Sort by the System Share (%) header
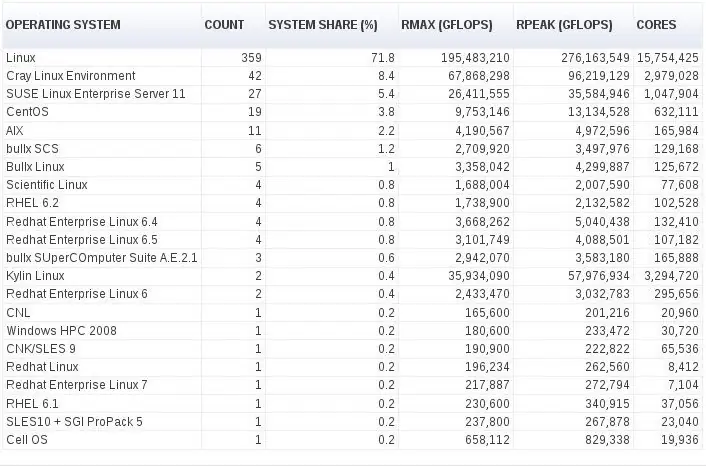The height and width of the screenshot is (466, 706). [x=323, y=25]
